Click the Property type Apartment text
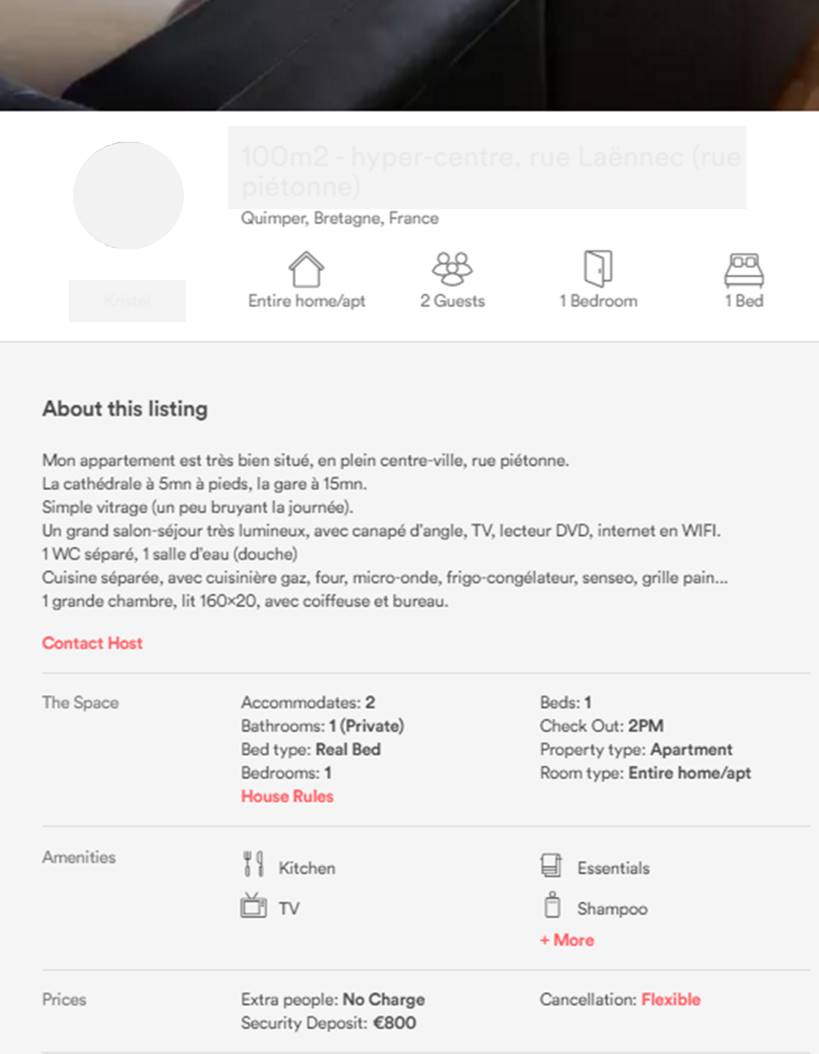This screenshot has height=1054, width=819. 636,749
